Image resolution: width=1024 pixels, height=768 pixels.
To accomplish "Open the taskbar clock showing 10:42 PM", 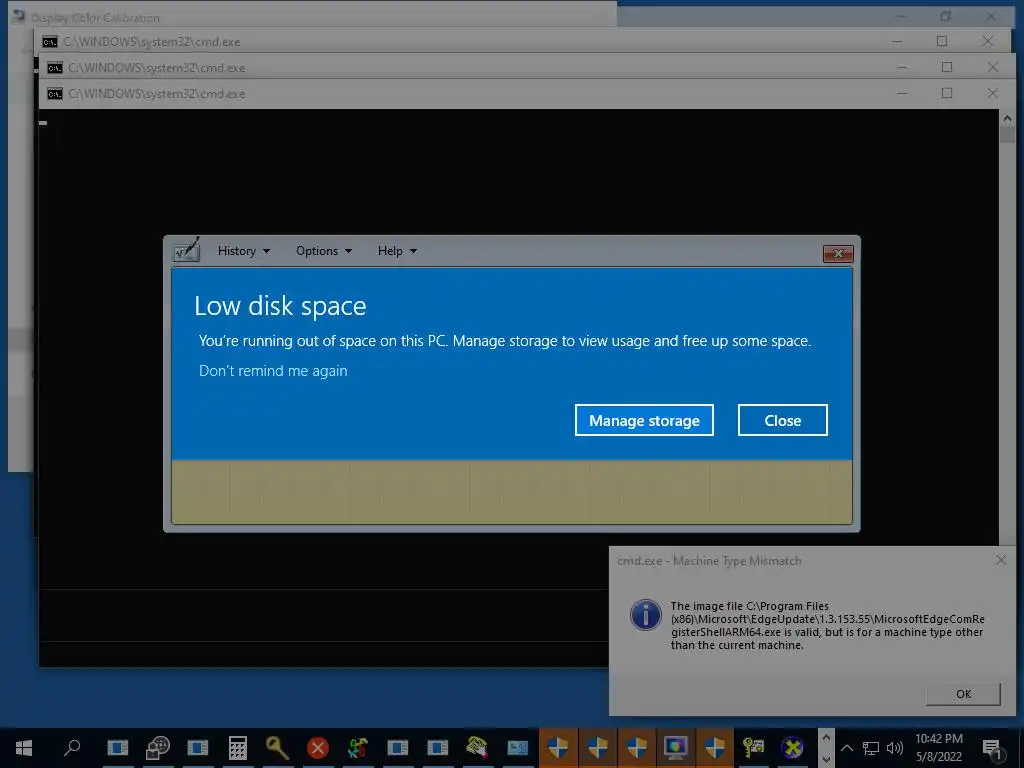I will coord(938,748).
